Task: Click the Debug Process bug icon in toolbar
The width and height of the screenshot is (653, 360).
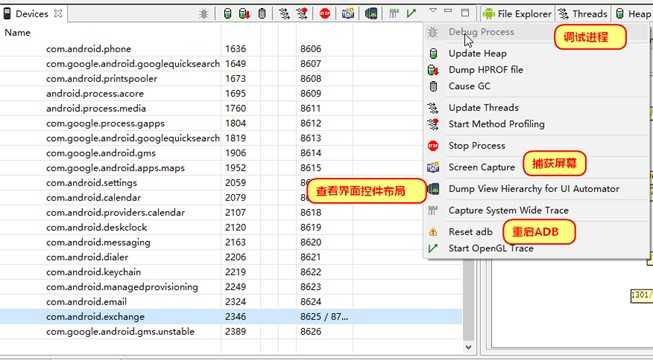Action: [x=204, y=14]
